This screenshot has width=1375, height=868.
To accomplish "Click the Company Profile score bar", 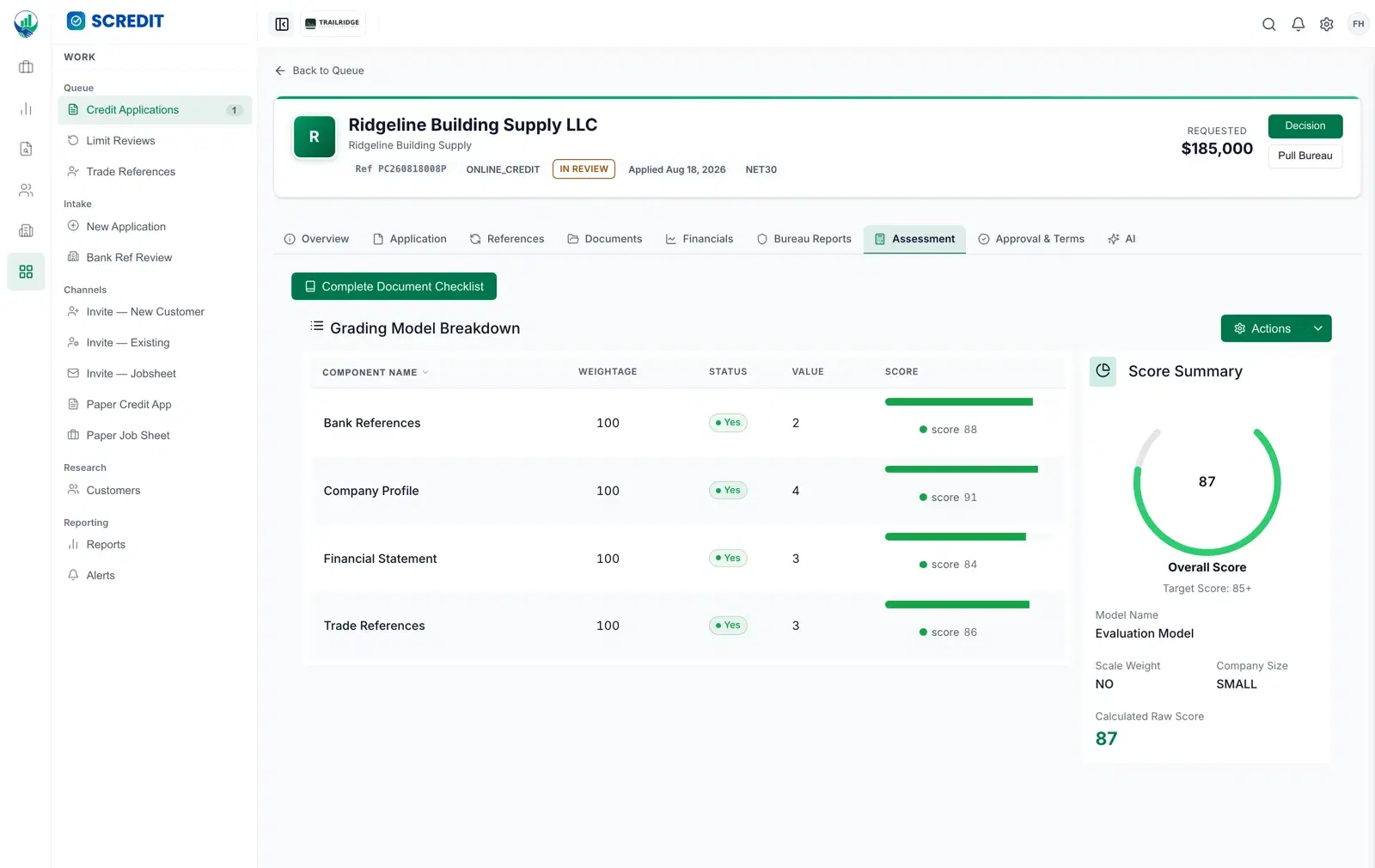I will 962,469.
